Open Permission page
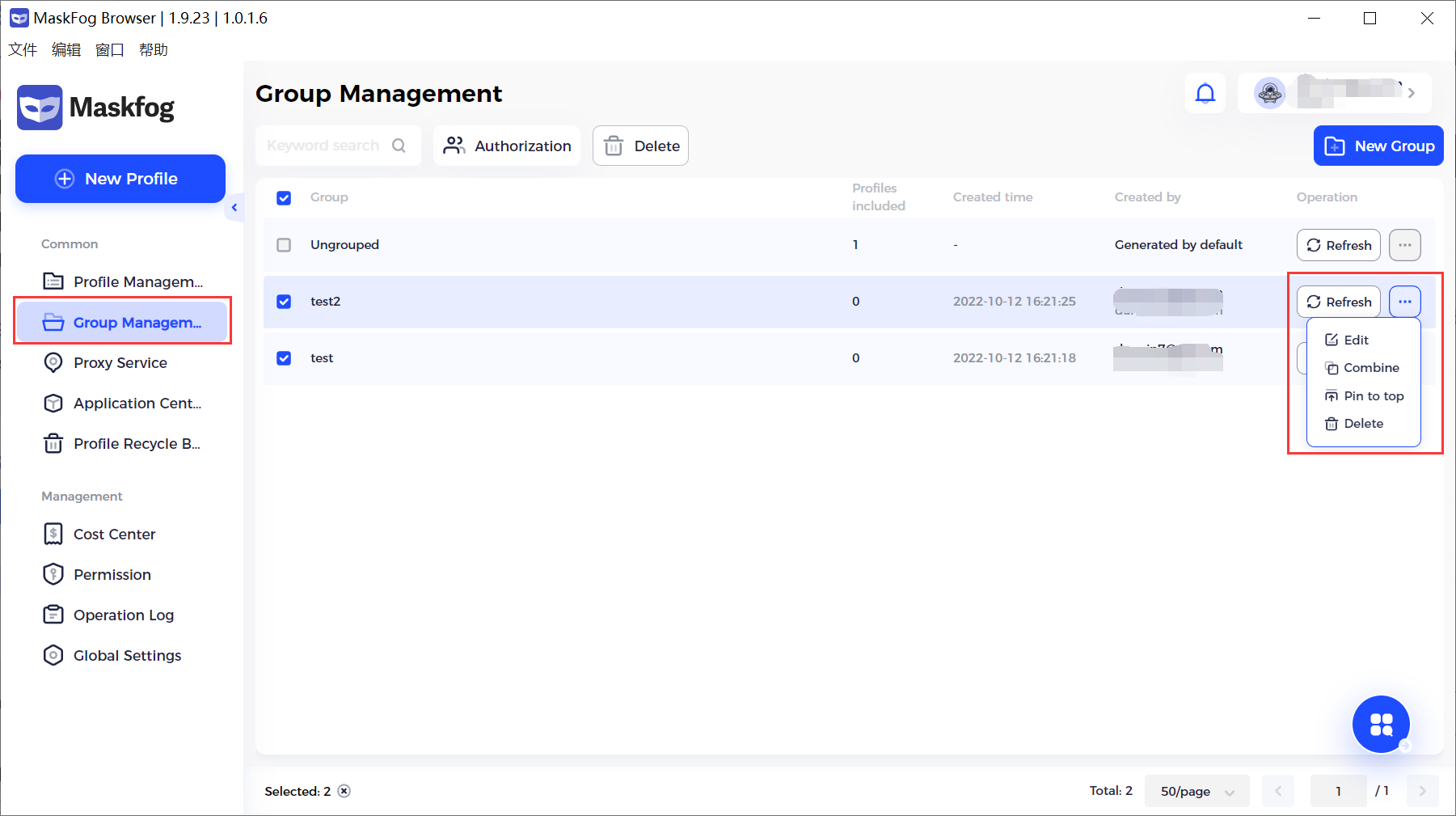This screenshot has width=1456, height=816. coord(122,574)
